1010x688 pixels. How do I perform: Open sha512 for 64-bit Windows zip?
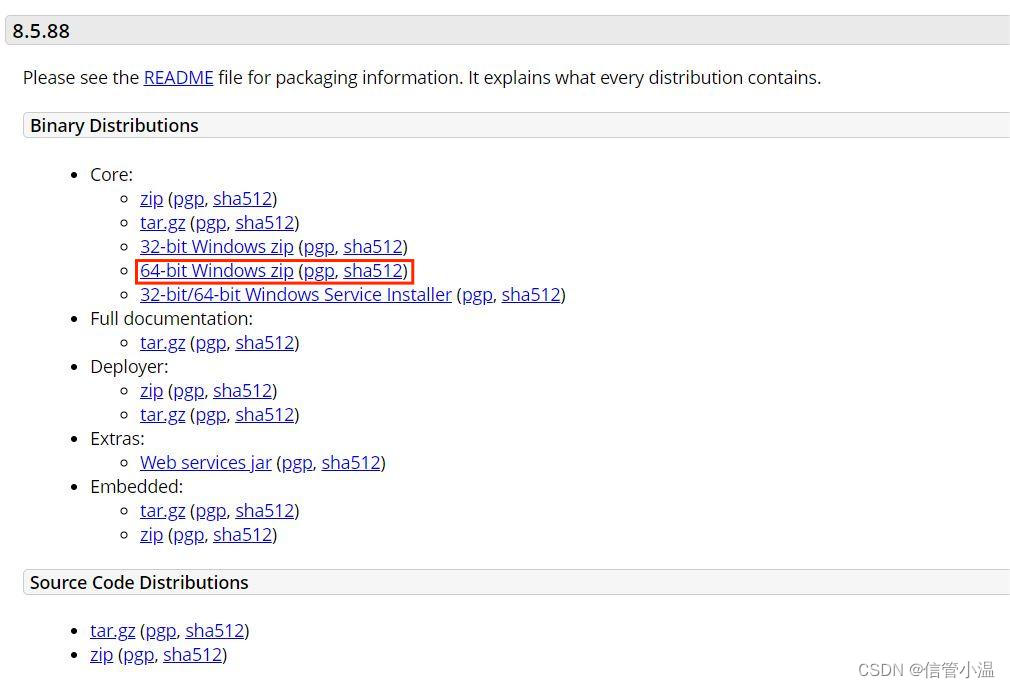[373, 271]
